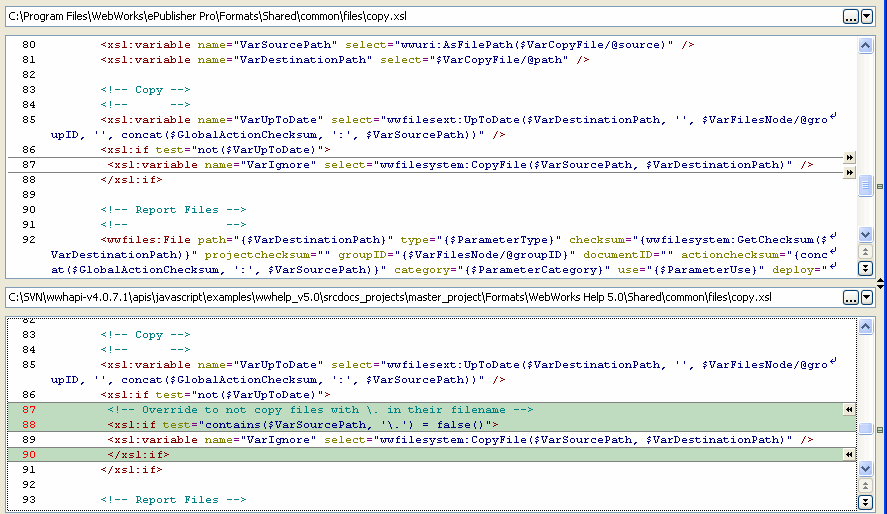This screenshot has width=887, height=514.
Task: Click scroll-down arrow in bottom pane
Action: point(866,468)
